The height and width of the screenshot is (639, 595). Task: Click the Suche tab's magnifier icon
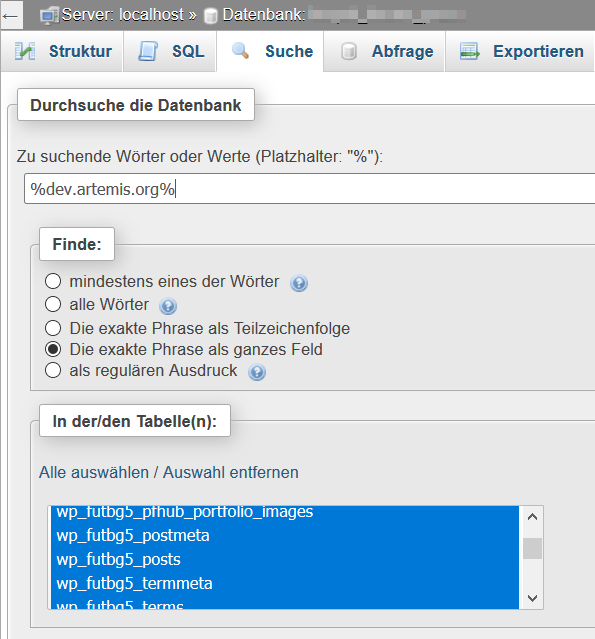pos(240,51)
